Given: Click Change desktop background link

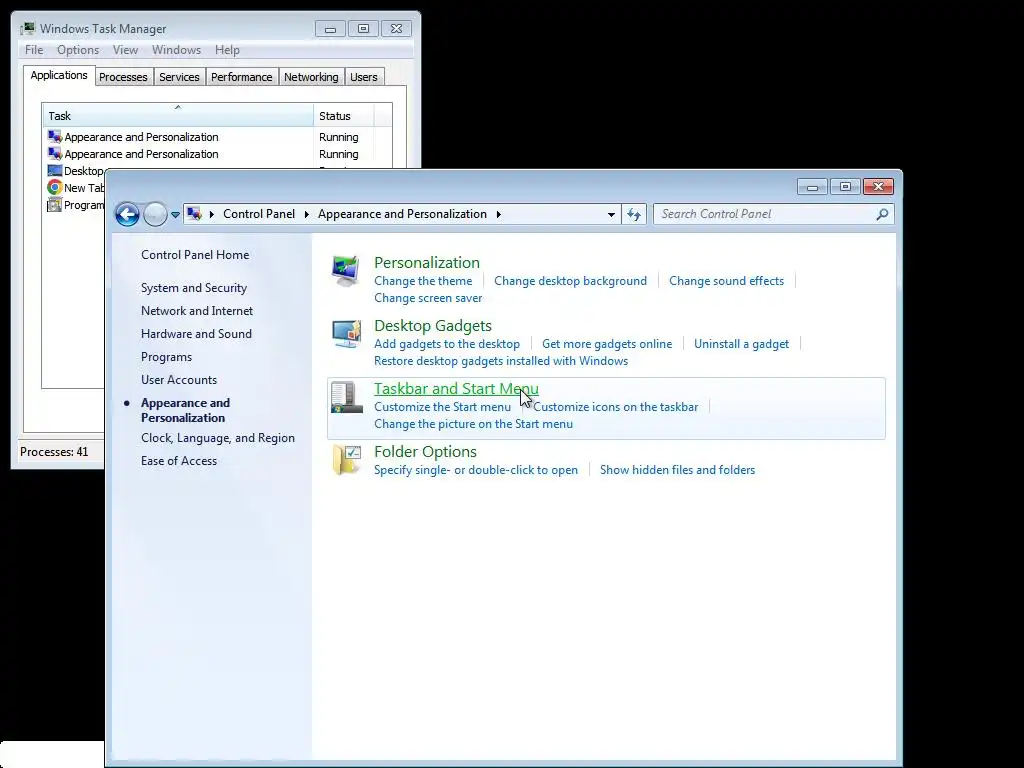Looking at the screenshot, I should point(570,281).
